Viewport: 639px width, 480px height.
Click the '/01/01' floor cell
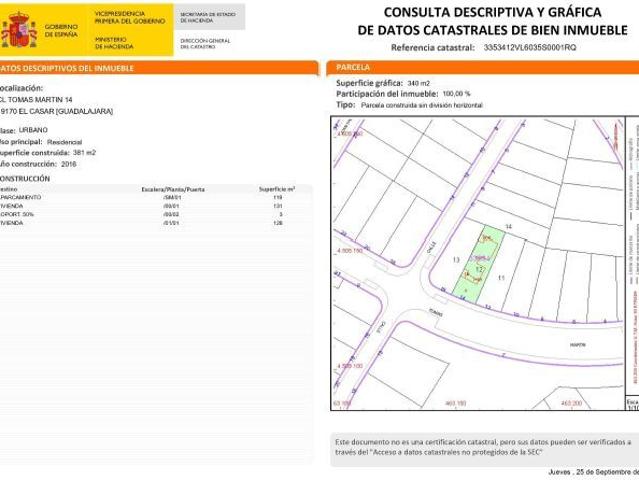point(171,223)
